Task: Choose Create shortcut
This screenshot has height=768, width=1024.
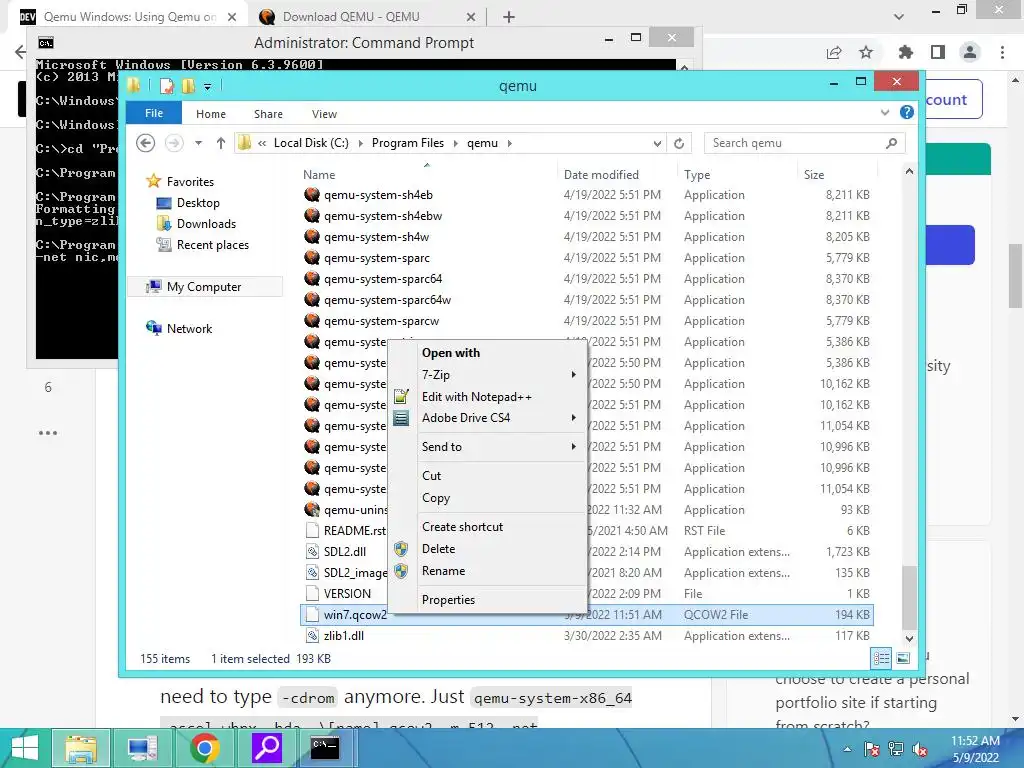Action: point(462,526)
